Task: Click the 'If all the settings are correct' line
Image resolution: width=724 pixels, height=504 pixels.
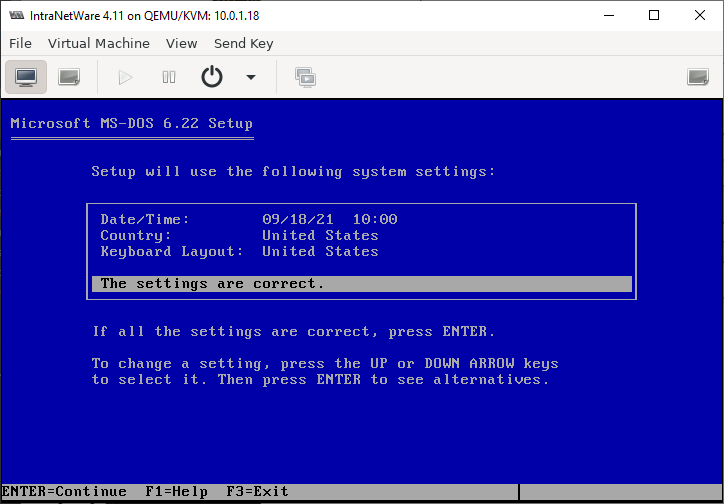Action: point(294,332)
